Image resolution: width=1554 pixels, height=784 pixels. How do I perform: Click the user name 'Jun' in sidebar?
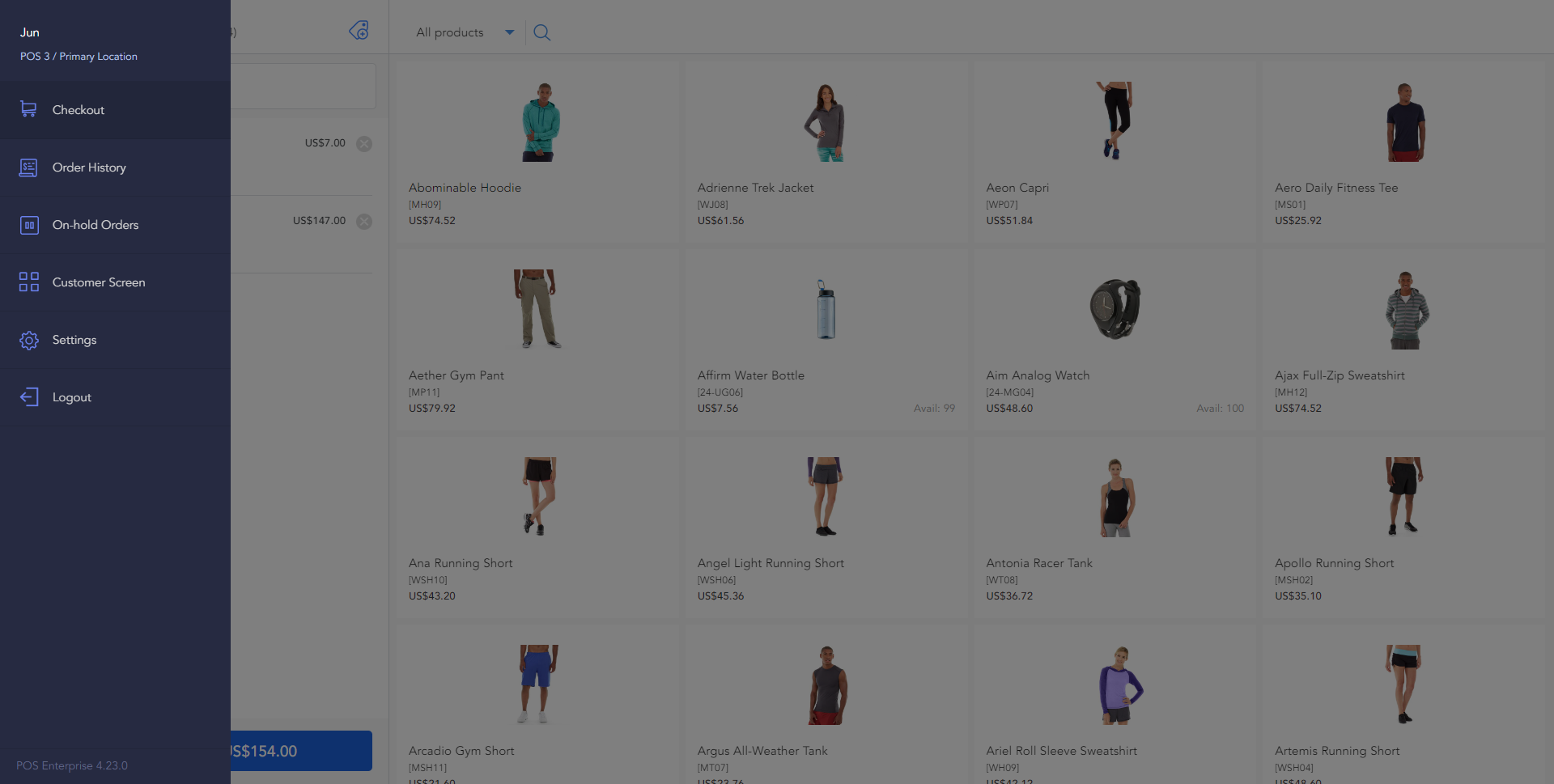click(x=30, y=32)
